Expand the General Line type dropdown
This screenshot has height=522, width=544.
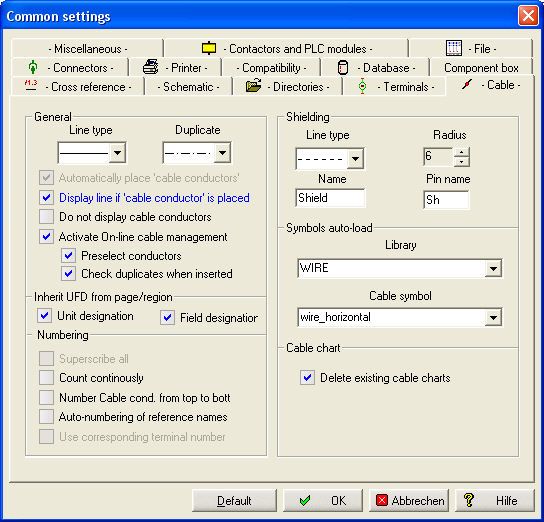coord(118,153)
